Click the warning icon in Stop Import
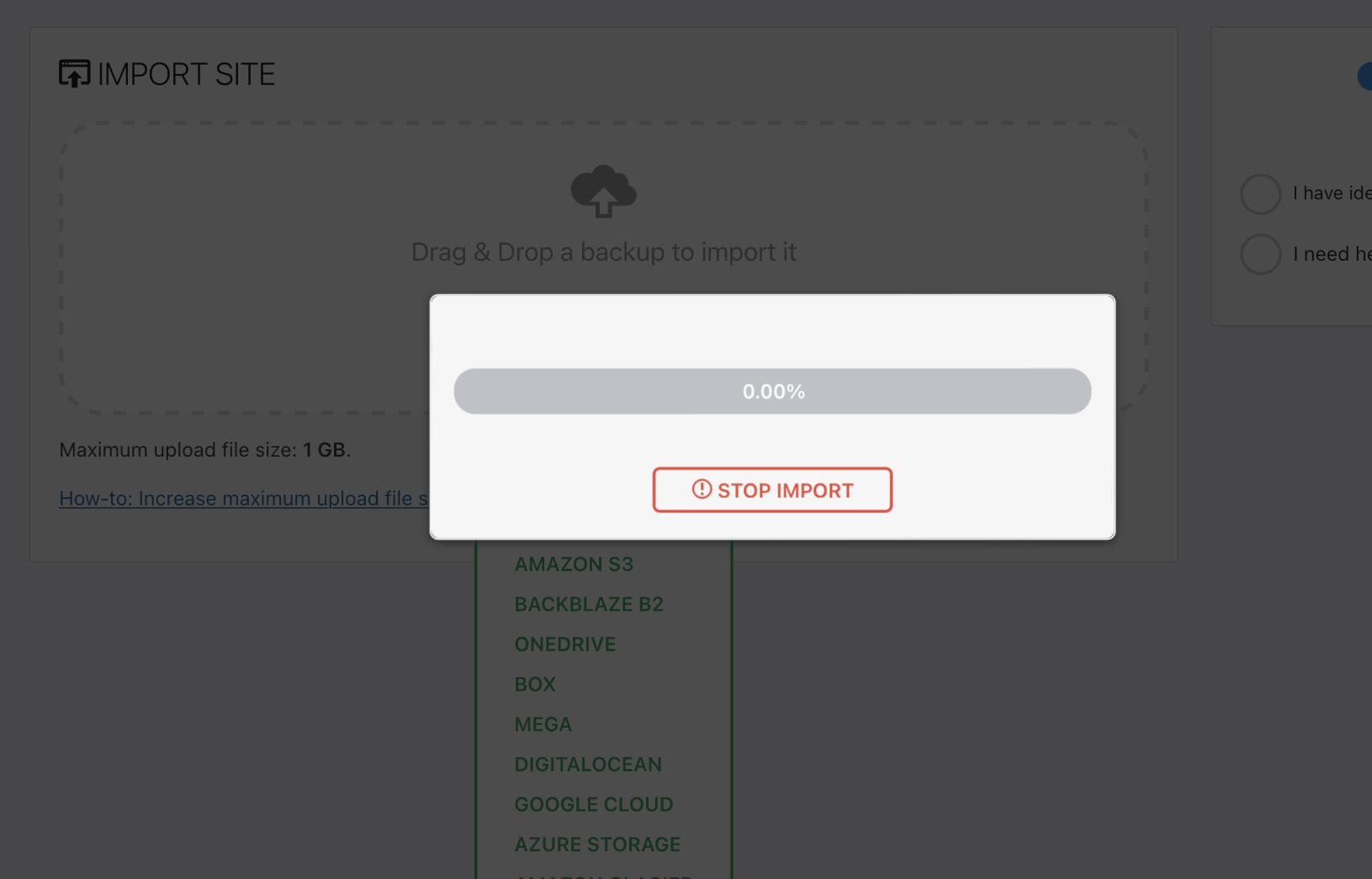The height and width of the screenshot is (879, 1372). 702,490
